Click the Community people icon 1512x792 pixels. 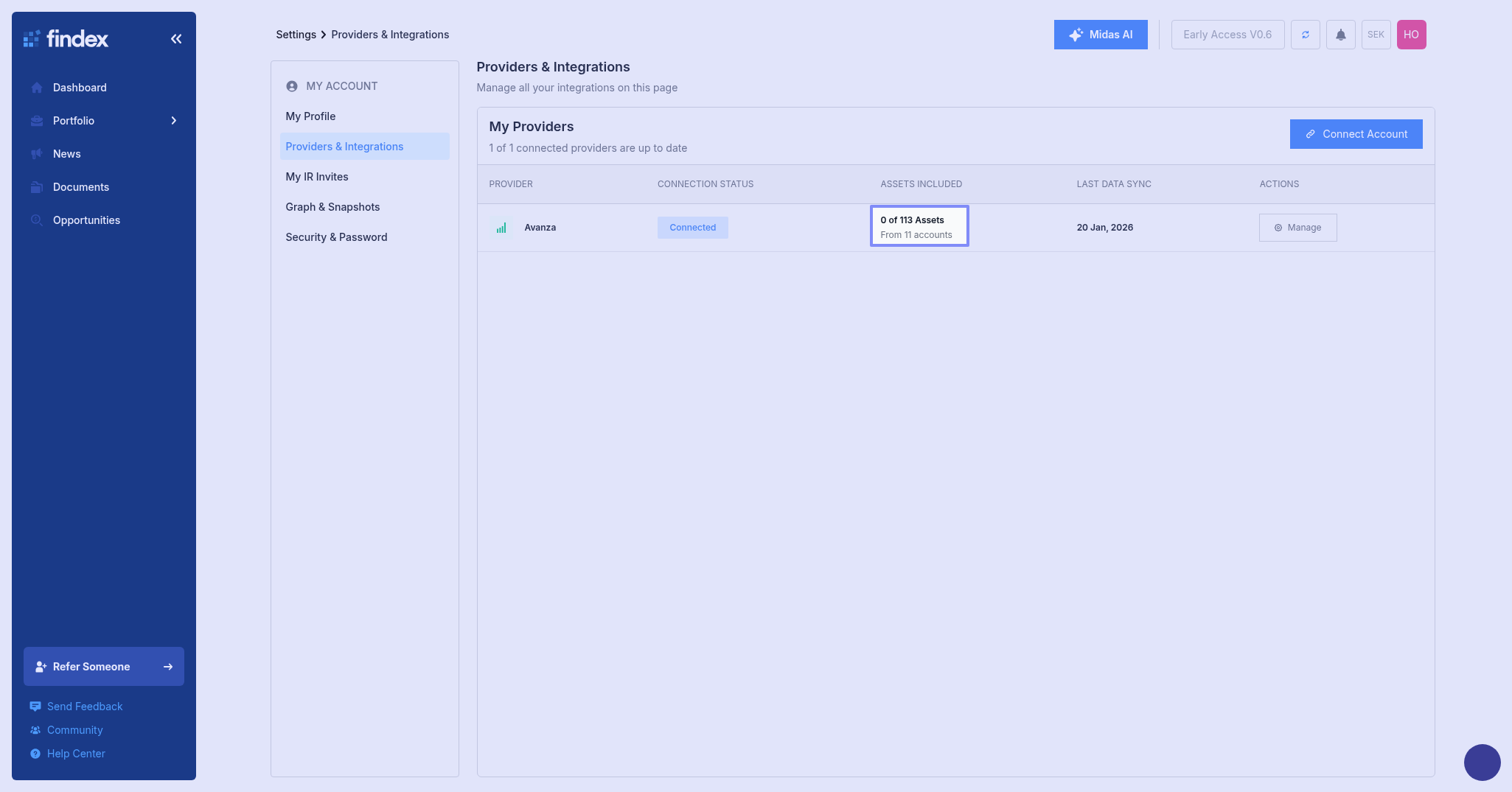pos(35,730)
